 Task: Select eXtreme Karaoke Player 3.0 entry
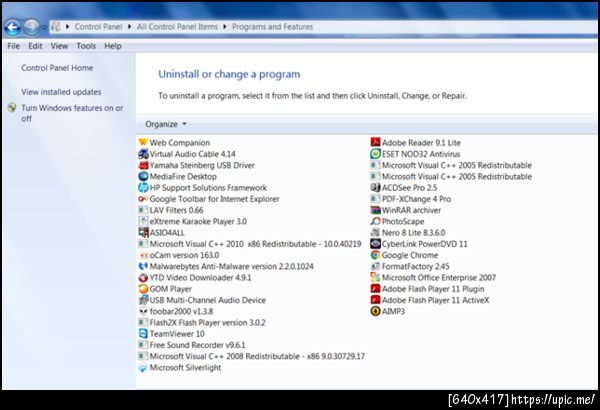click(x=192, y=221)
